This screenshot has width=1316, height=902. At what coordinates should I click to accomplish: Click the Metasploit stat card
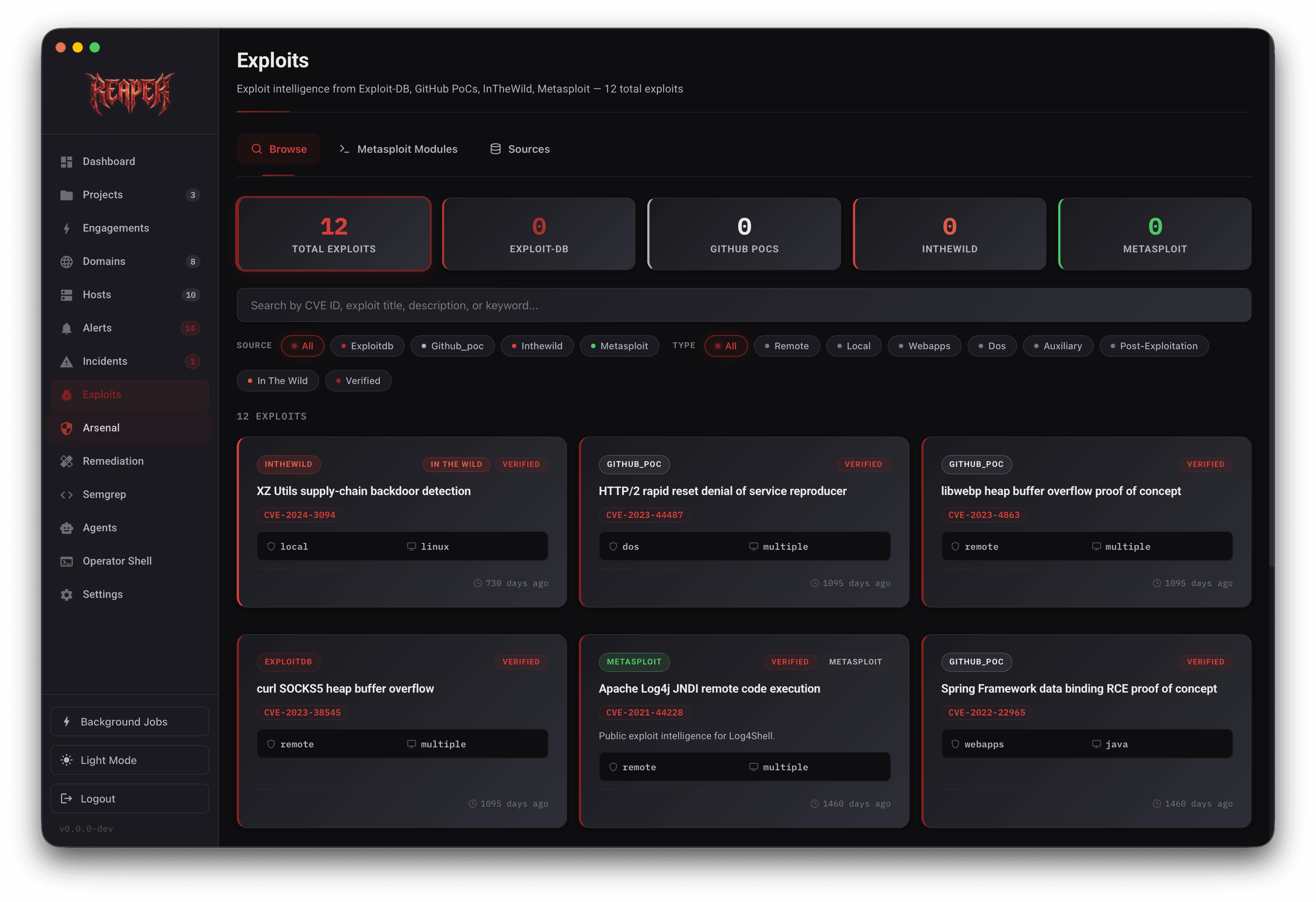[1155, 234]
